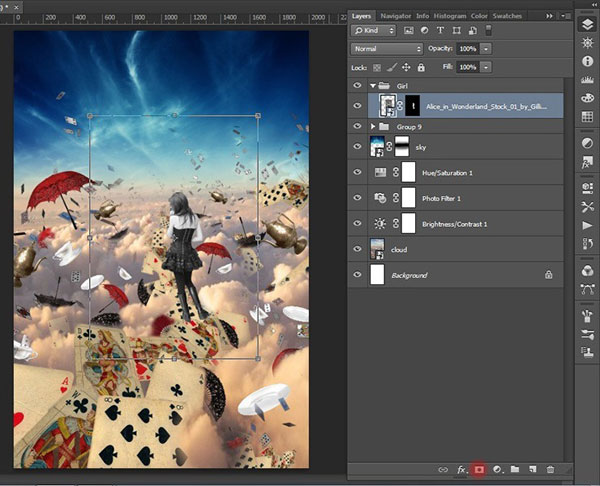Open the Actions play icon in dock
600x486 pixels.
587,225
